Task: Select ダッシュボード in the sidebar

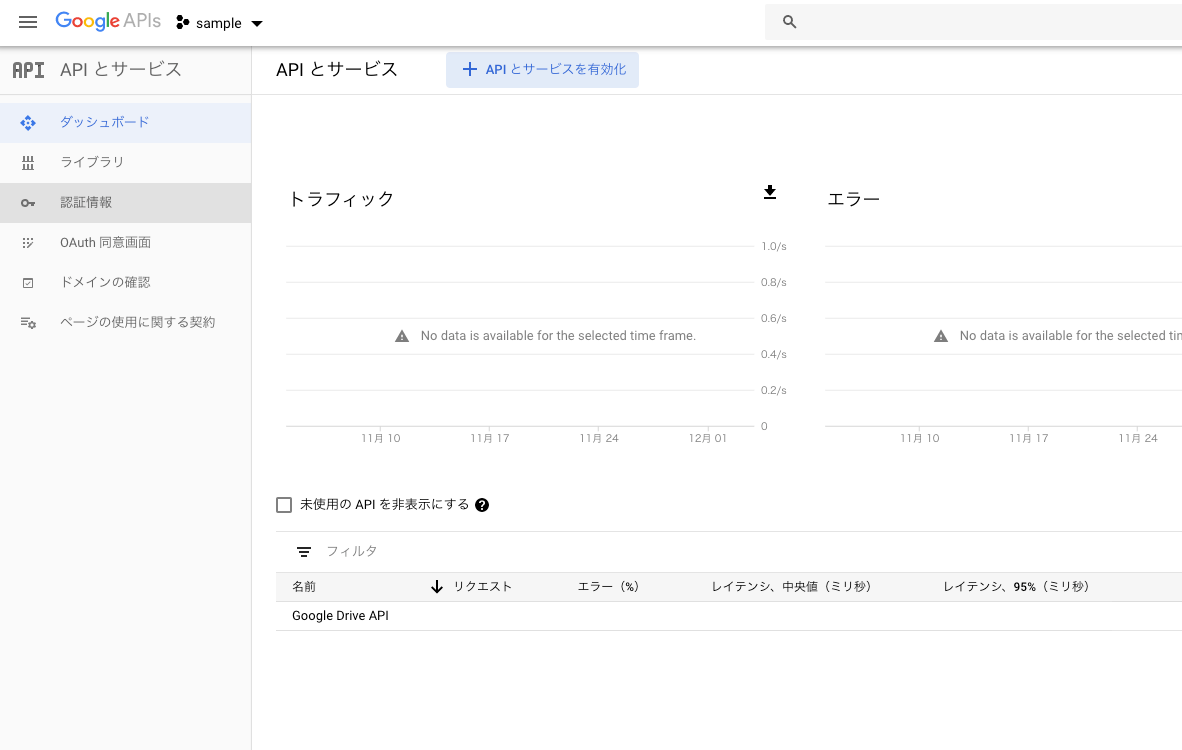Action: (126, 122)
